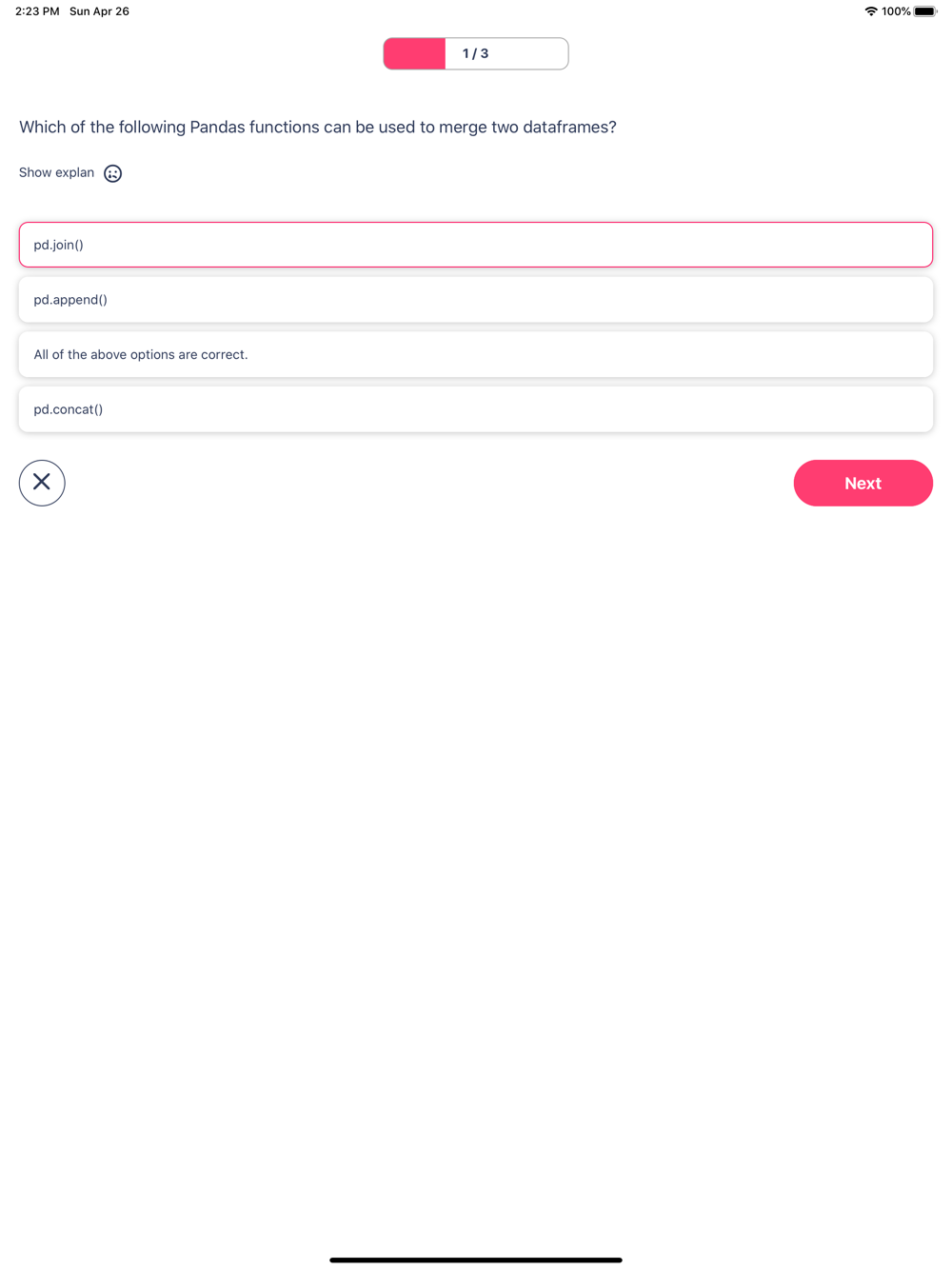Close the quiz with the X icon

tap(42, 483)
